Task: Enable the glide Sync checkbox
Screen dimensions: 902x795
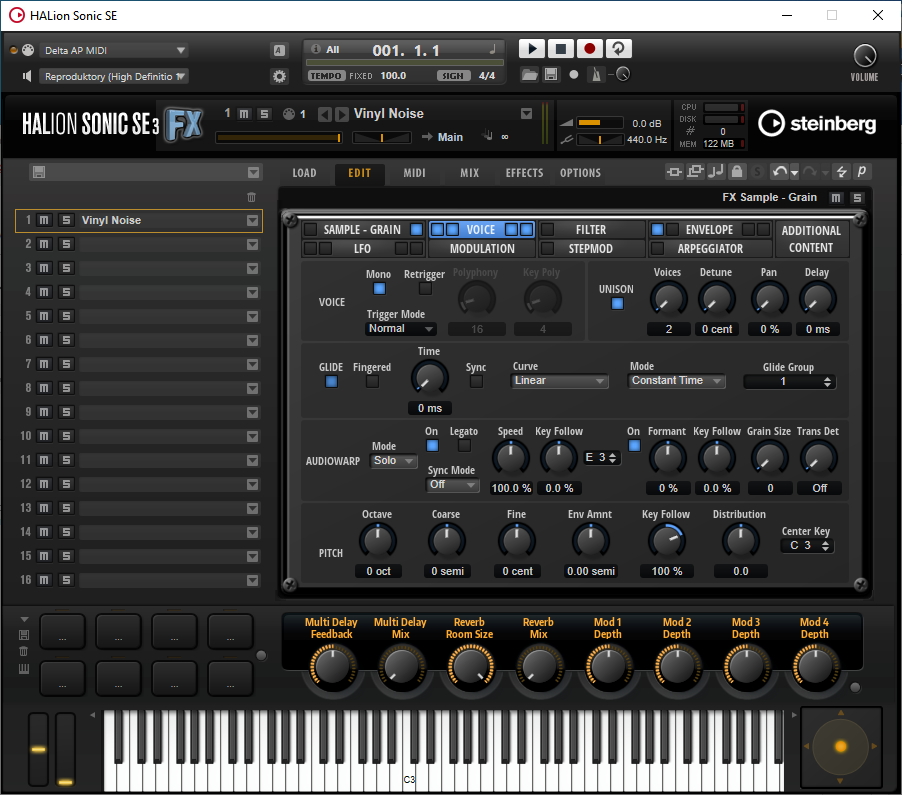Action: coord(476,381)
